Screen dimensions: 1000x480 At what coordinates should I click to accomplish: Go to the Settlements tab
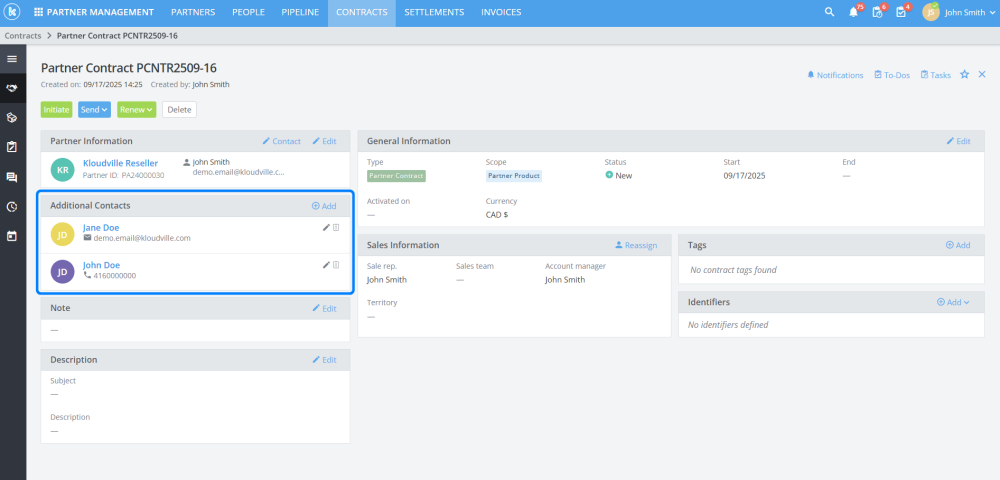[x=434, y=12]
